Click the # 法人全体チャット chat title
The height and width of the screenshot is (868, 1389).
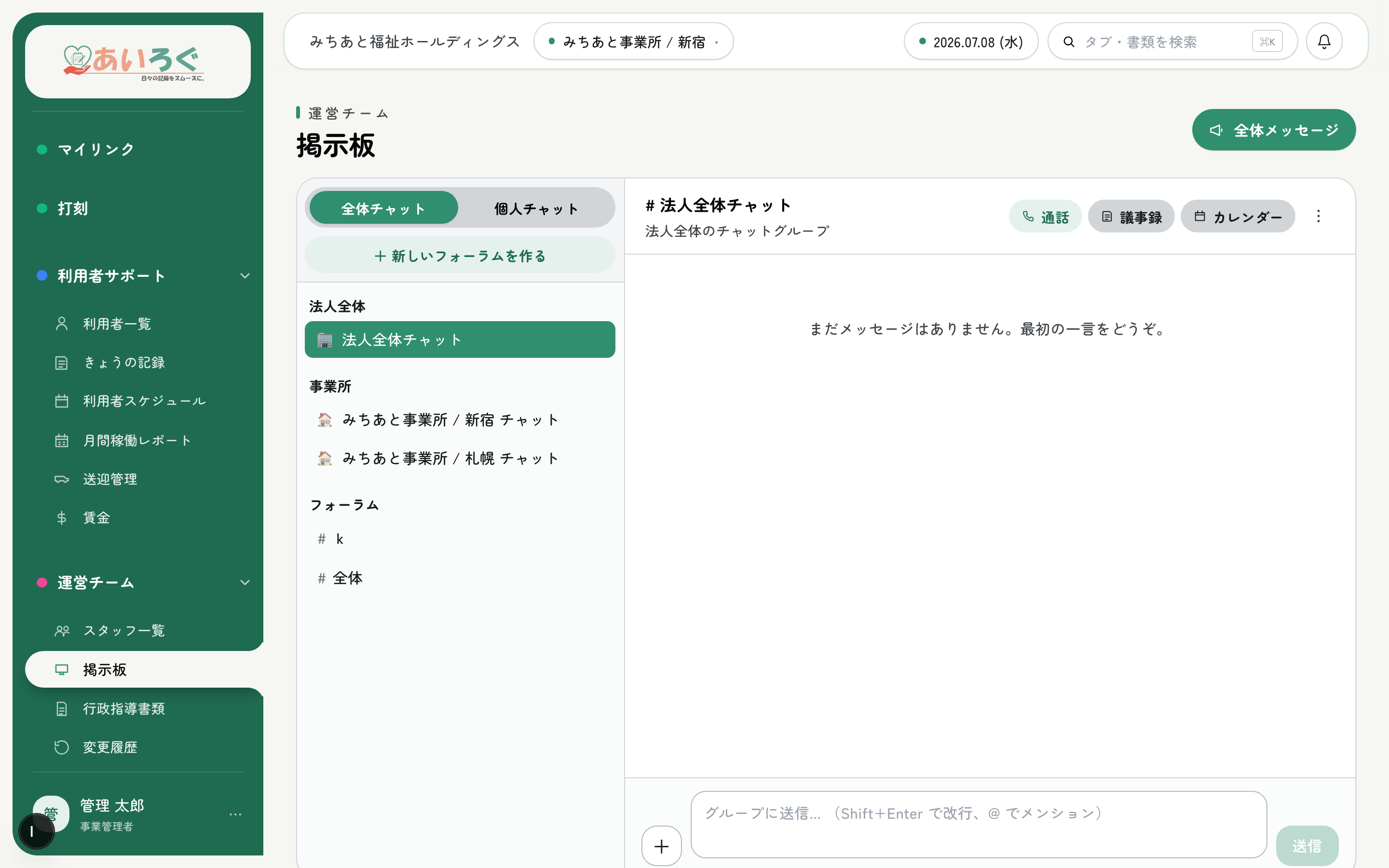point(718,205)
